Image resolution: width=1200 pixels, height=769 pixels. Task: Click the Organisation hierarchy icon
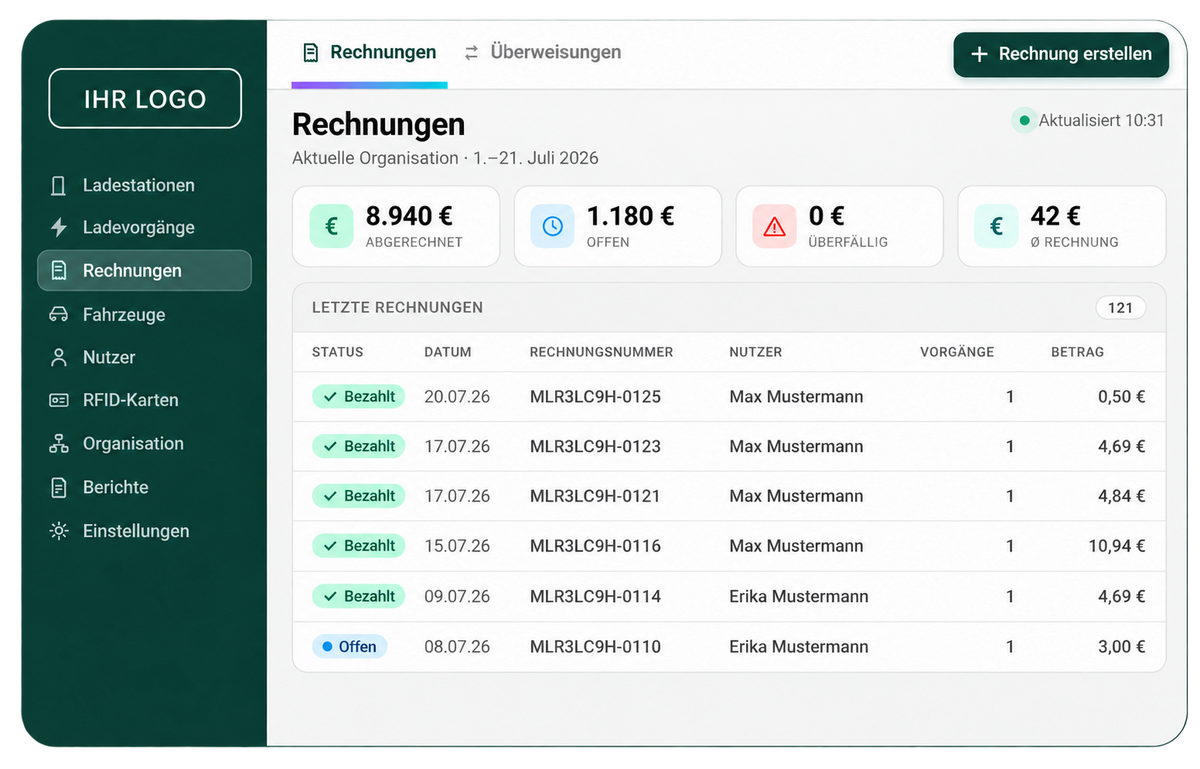tap(59, 443)
